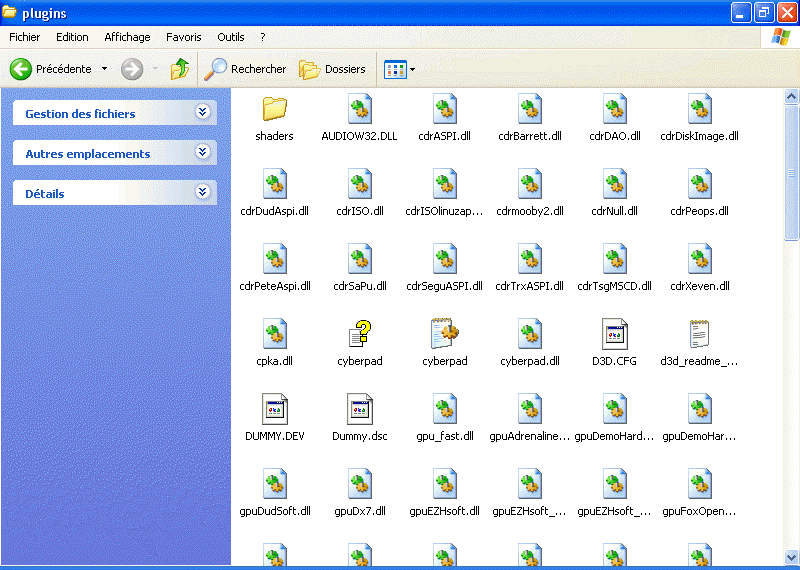Open the Affichage menu
The image size is (800, 570).
pos(127,37)
